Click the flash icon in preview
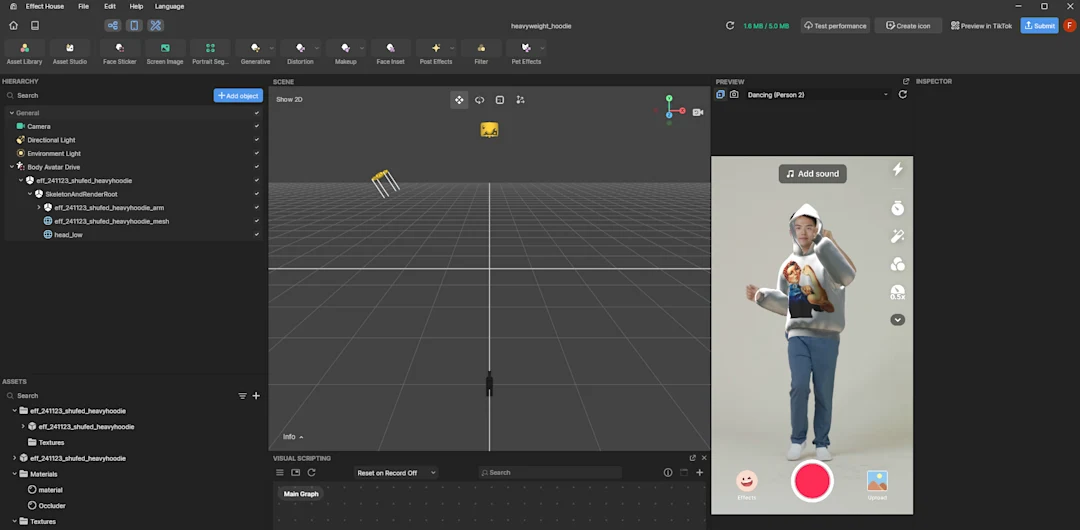 (x=897, y=169)
